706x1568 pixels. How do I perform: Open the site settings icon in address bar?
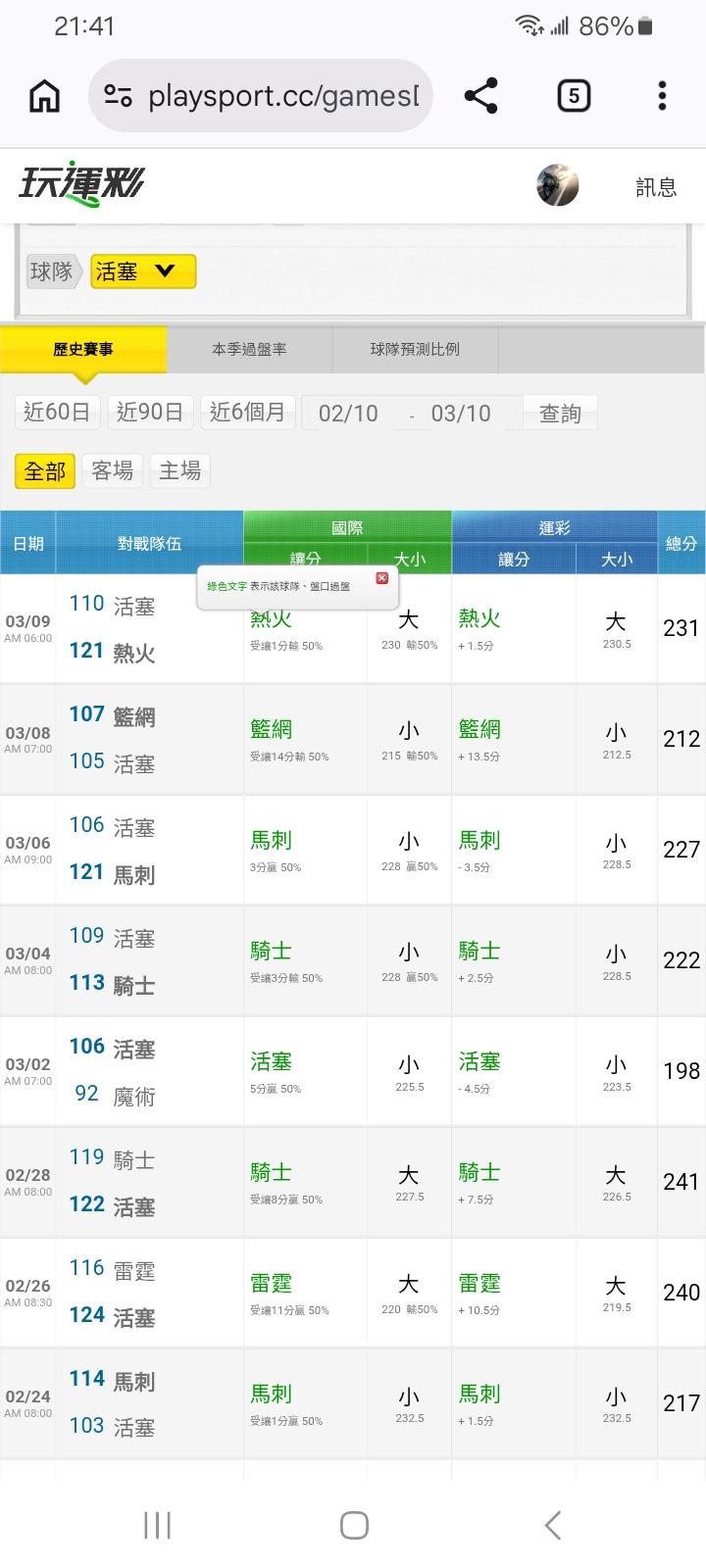119,96
